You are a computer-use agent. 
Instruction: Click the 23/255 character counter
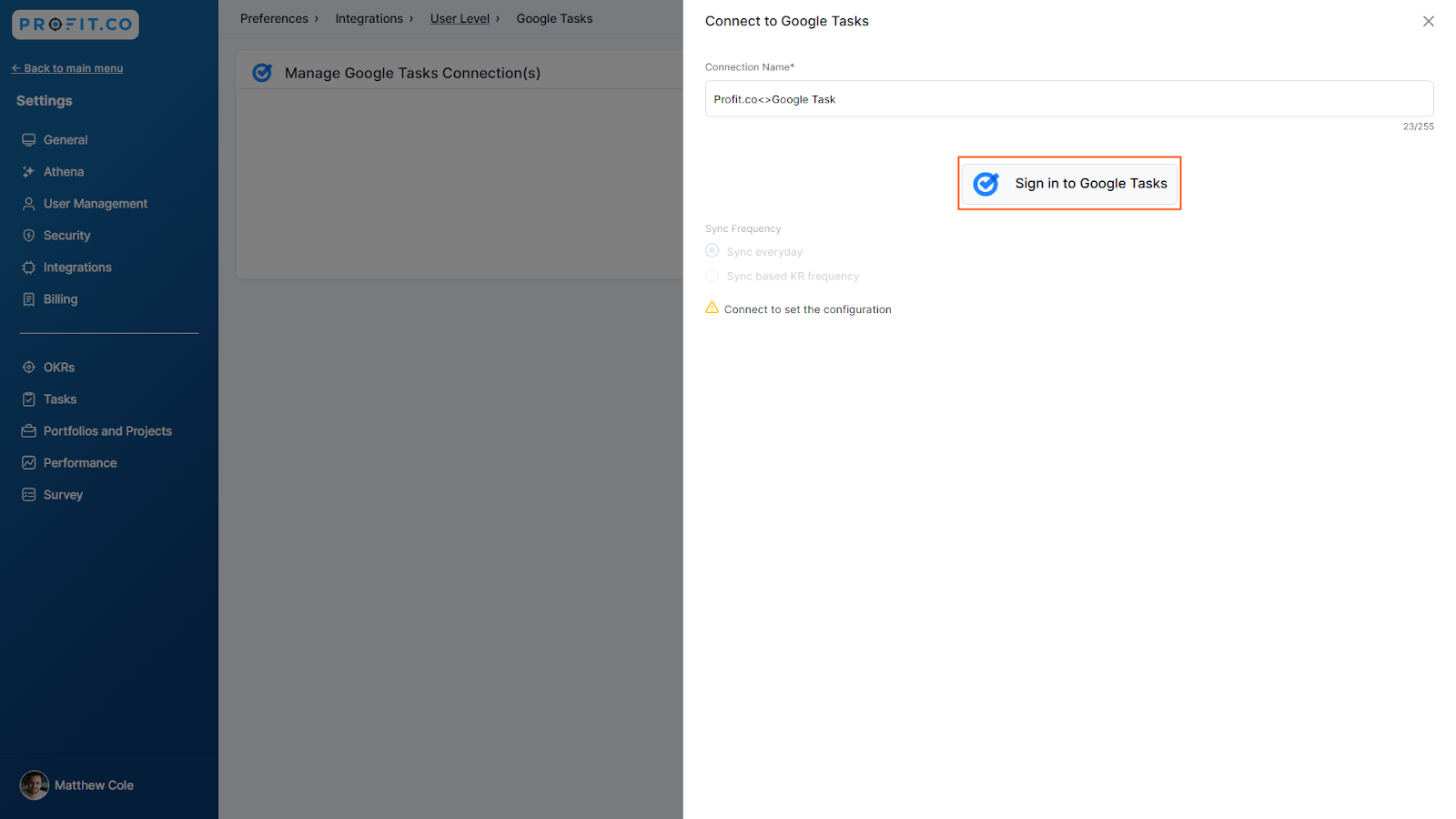(1418, 126)
